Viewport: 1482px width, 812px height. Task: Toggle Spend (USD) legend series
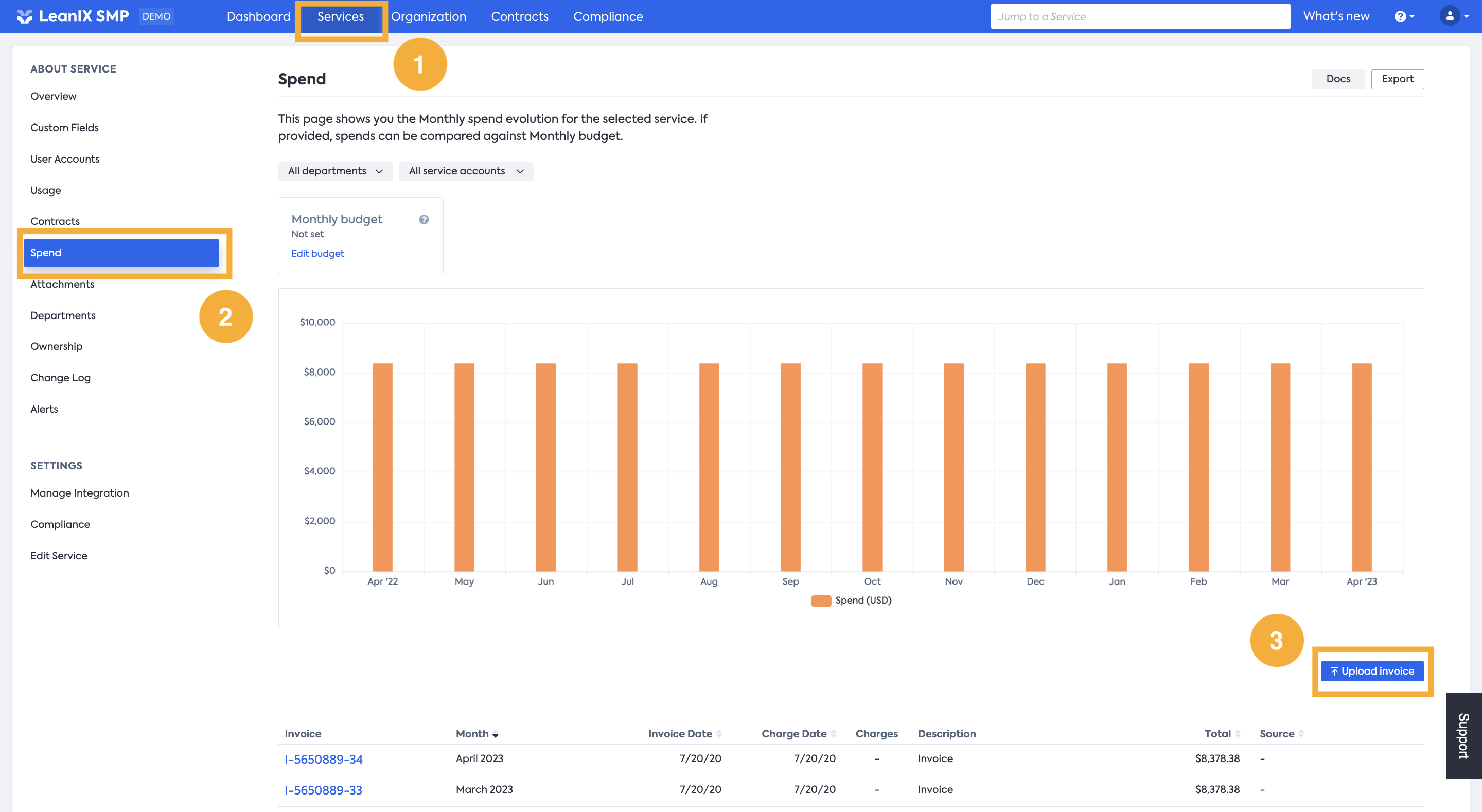tap(851, 600)
